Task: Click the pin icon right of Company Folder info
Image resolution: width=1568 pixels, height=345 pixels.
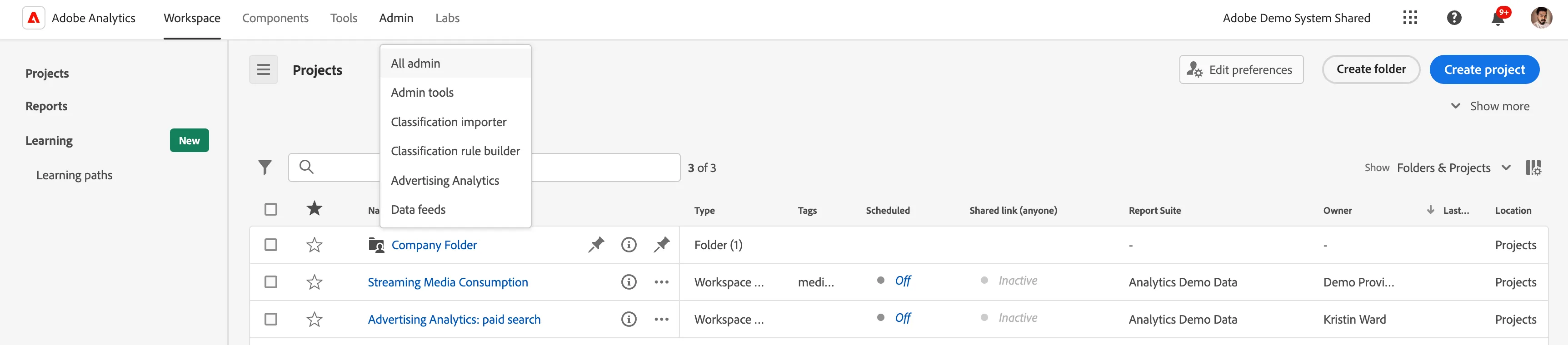Action: point(662,245)
